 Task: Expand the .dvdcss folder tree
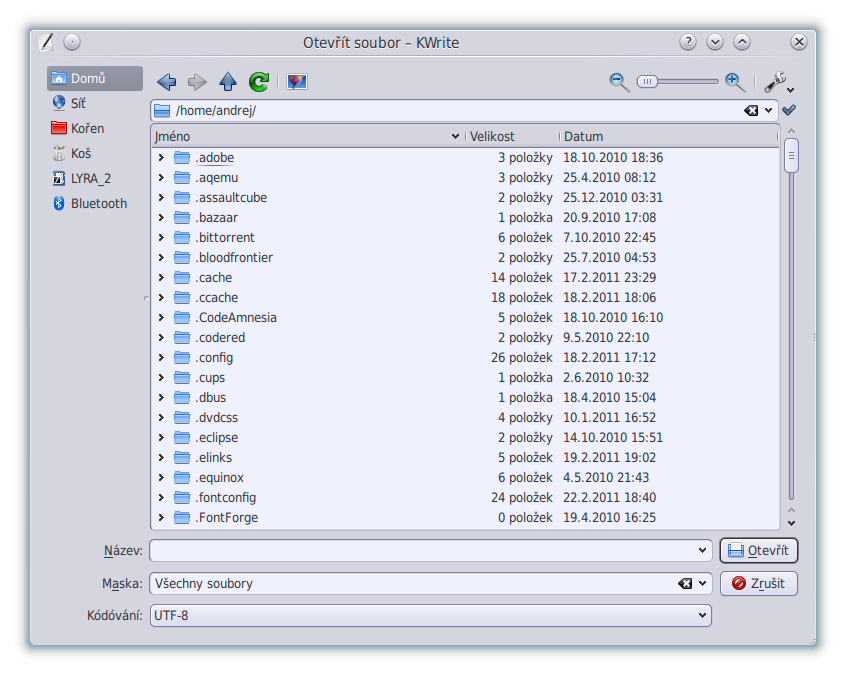tap(161, 418)
